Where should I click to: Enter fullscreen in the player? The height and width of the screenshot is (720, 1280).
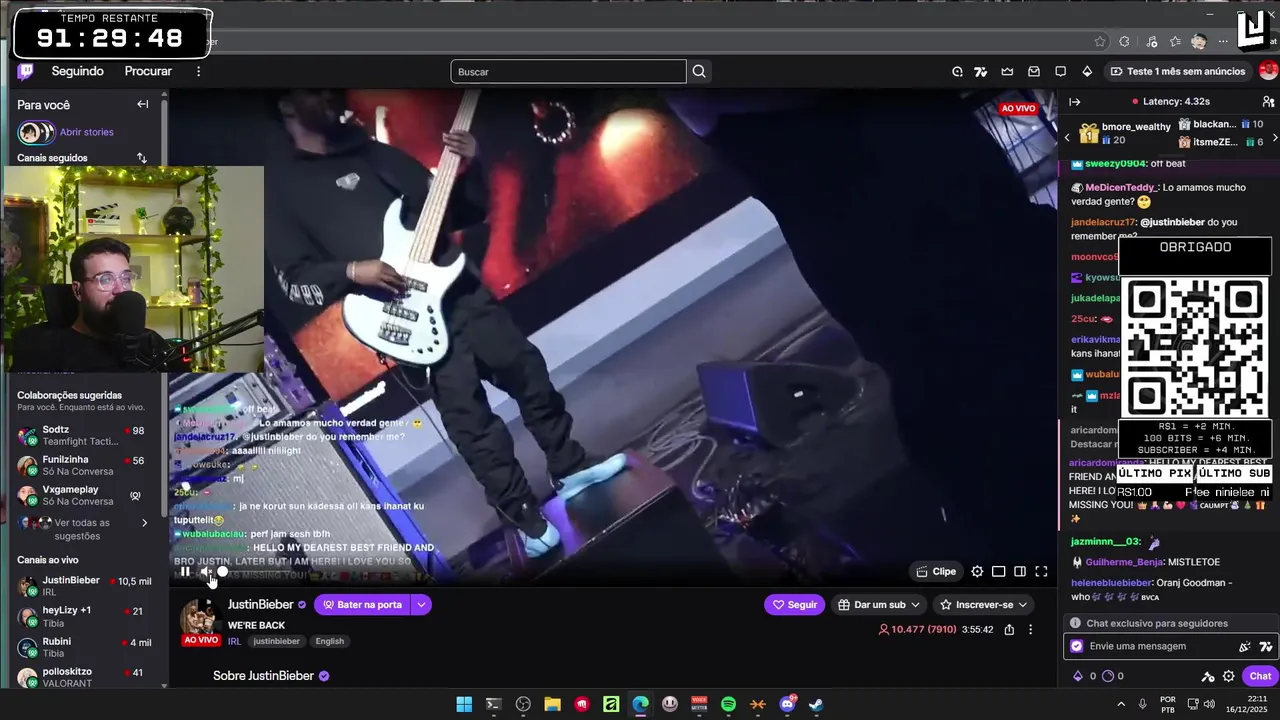1041,572
